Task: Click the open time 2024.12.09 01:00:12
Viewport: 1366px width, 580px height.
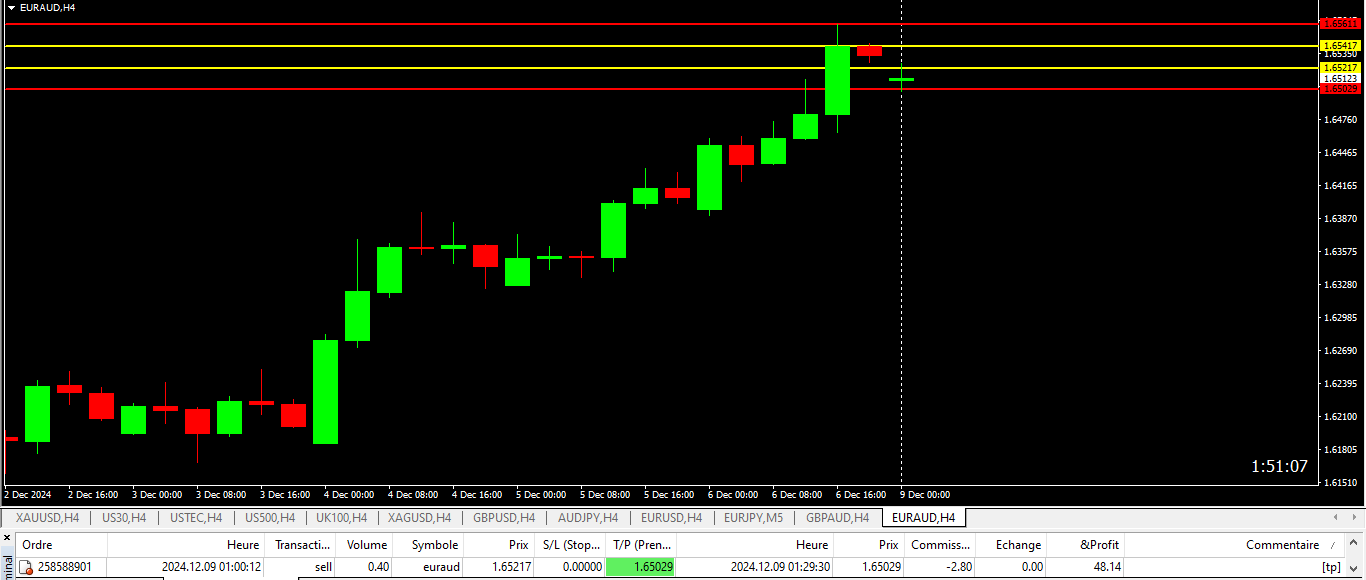Action: (x=211, y=567)
